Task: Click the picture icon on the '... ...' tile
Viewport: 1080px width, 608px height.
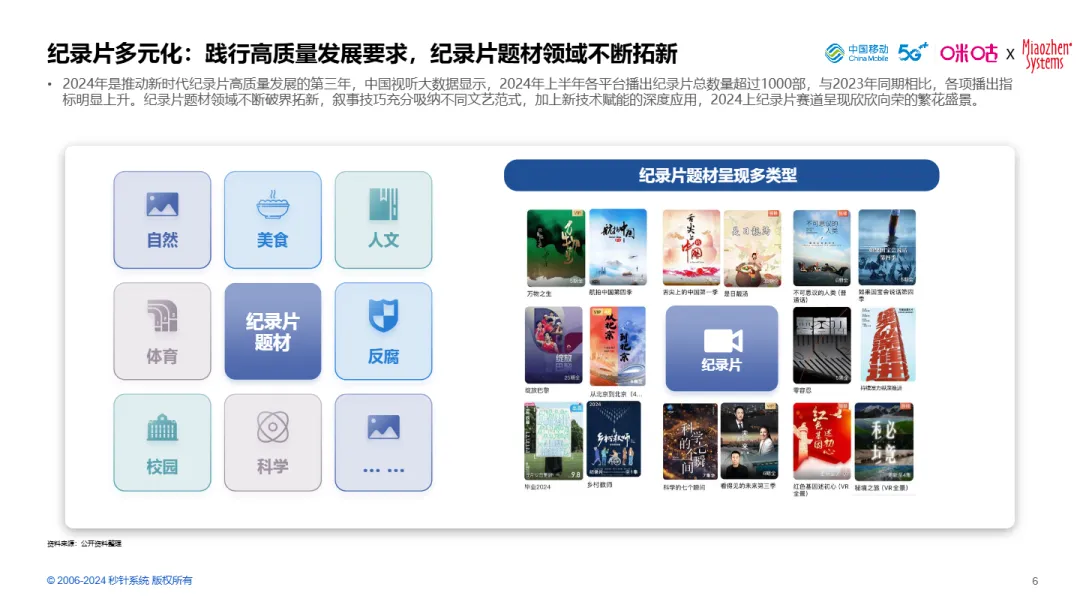Action: click(x=384, y=427)
